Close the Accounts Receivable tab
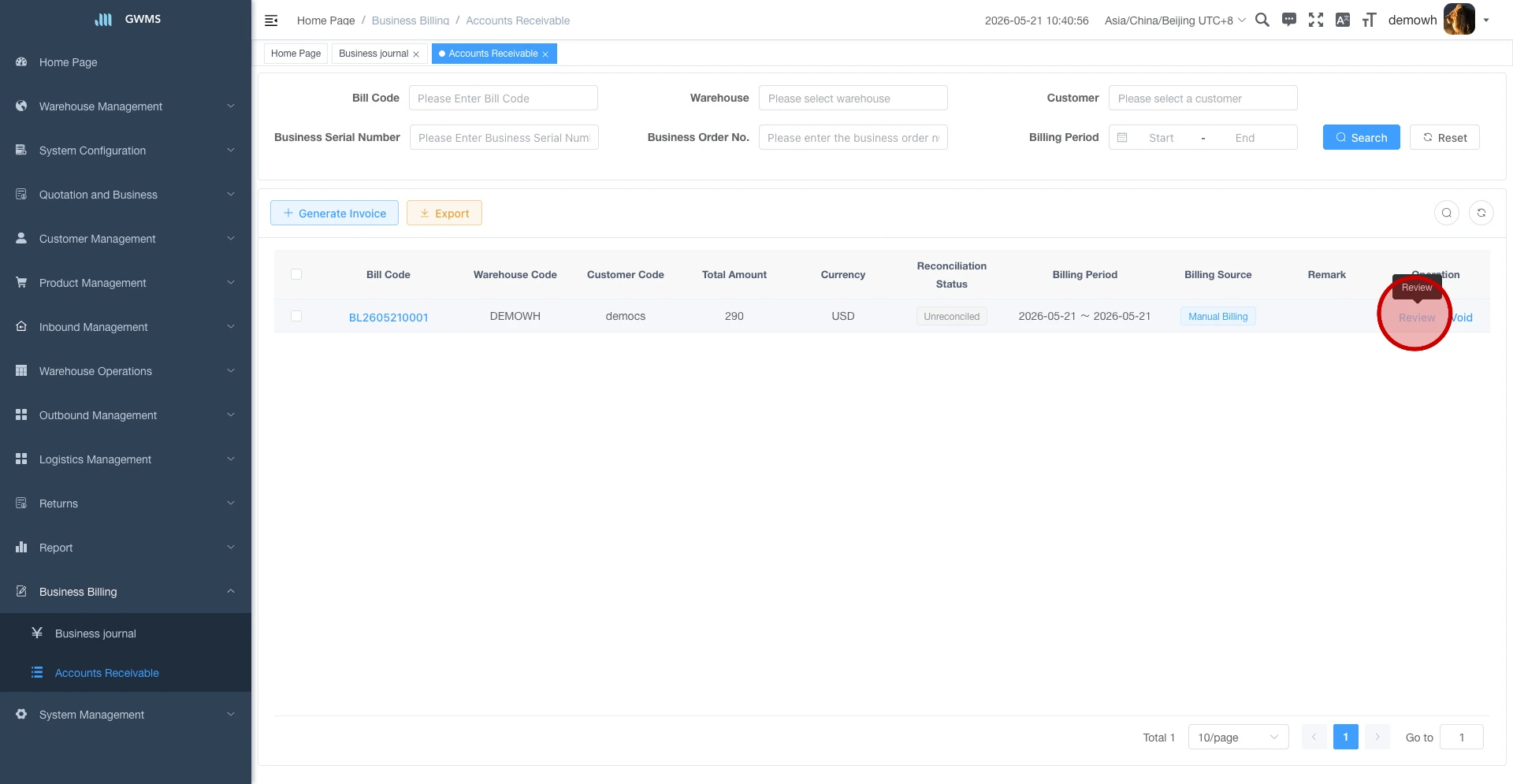Image resolution: width=1513 pixels, height=784 pixels. [545, 54]
